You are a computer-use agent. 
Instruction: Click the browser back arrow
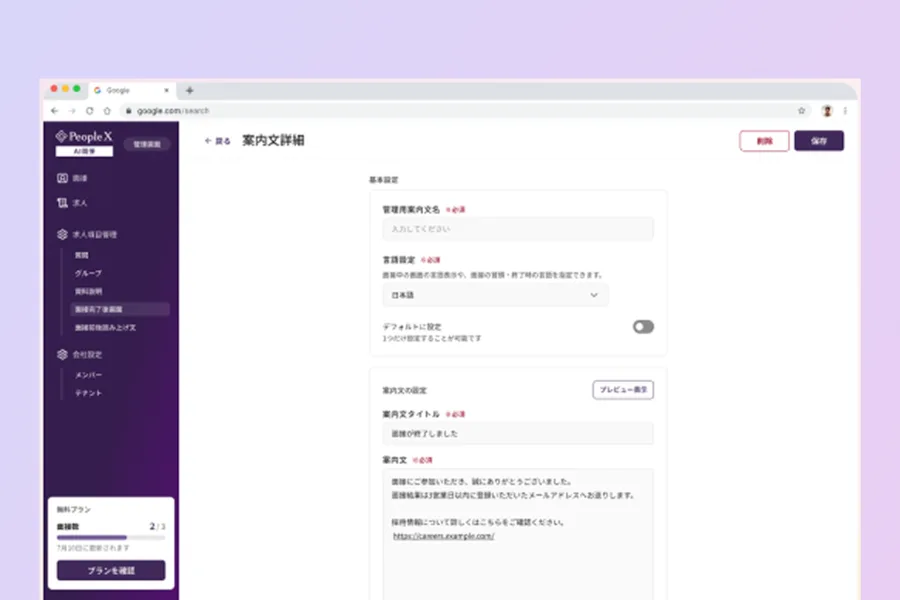[55, 111]
